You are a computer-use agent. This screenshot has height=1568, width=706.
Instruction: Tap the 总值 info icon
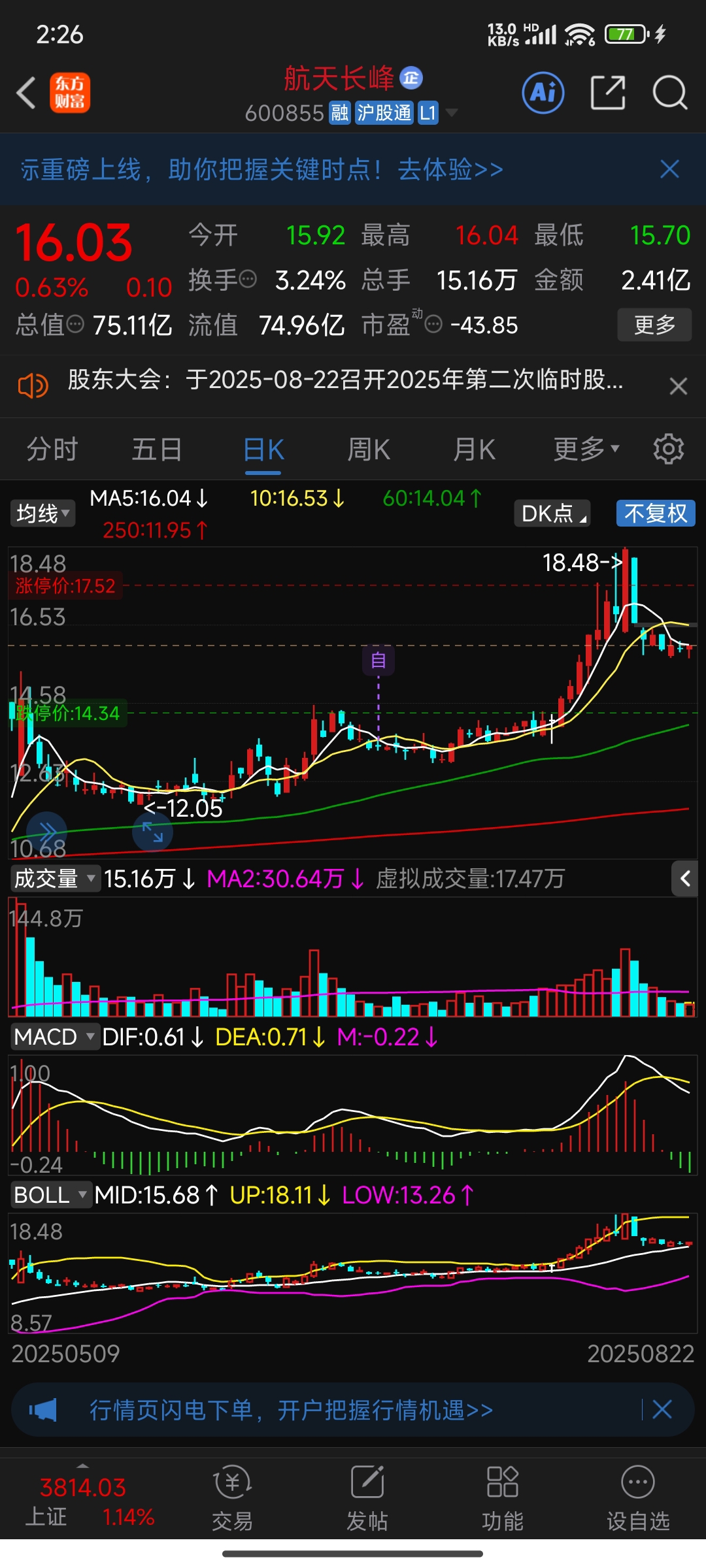(x=76, y=323)
